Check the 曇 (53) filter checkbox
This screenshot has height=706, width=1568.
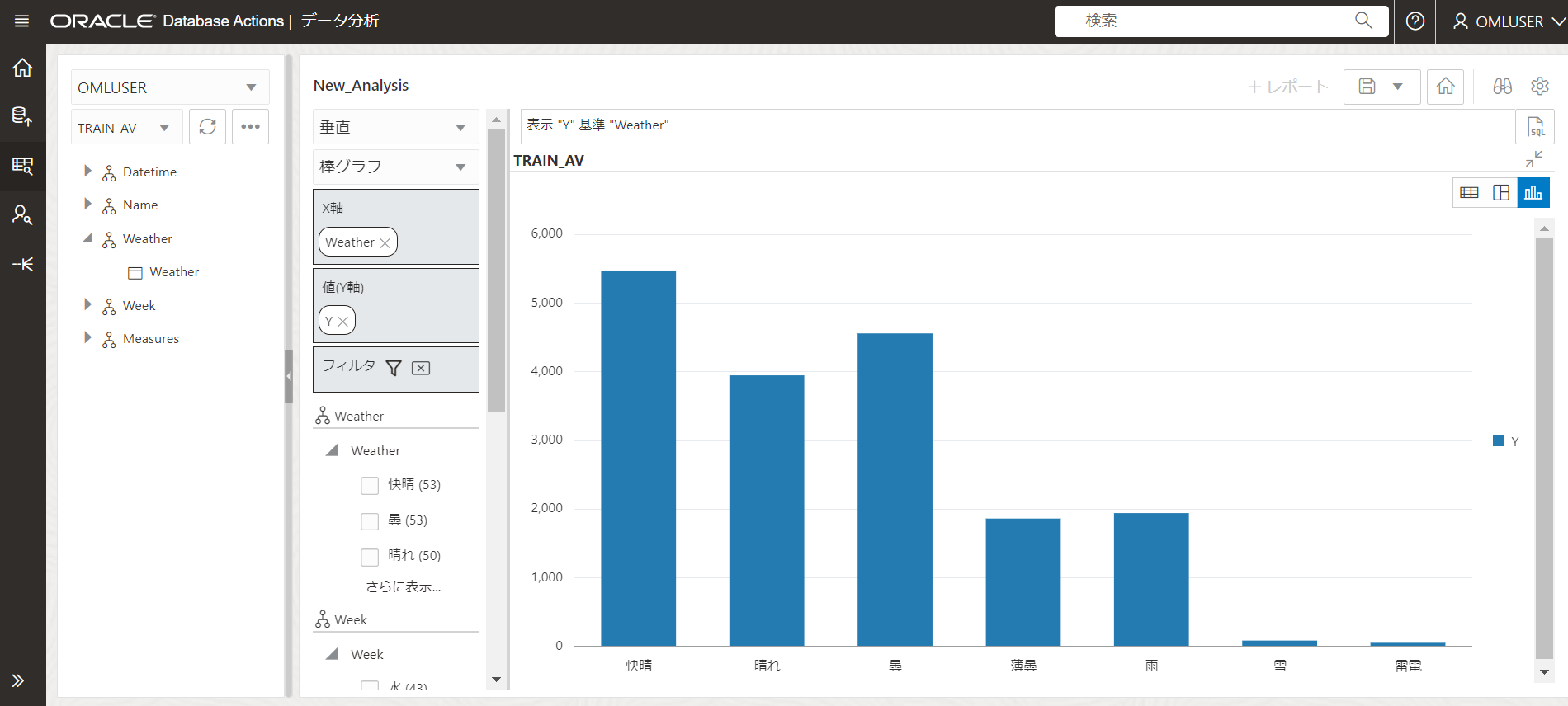pyautogui.click(x=370, y=521)
